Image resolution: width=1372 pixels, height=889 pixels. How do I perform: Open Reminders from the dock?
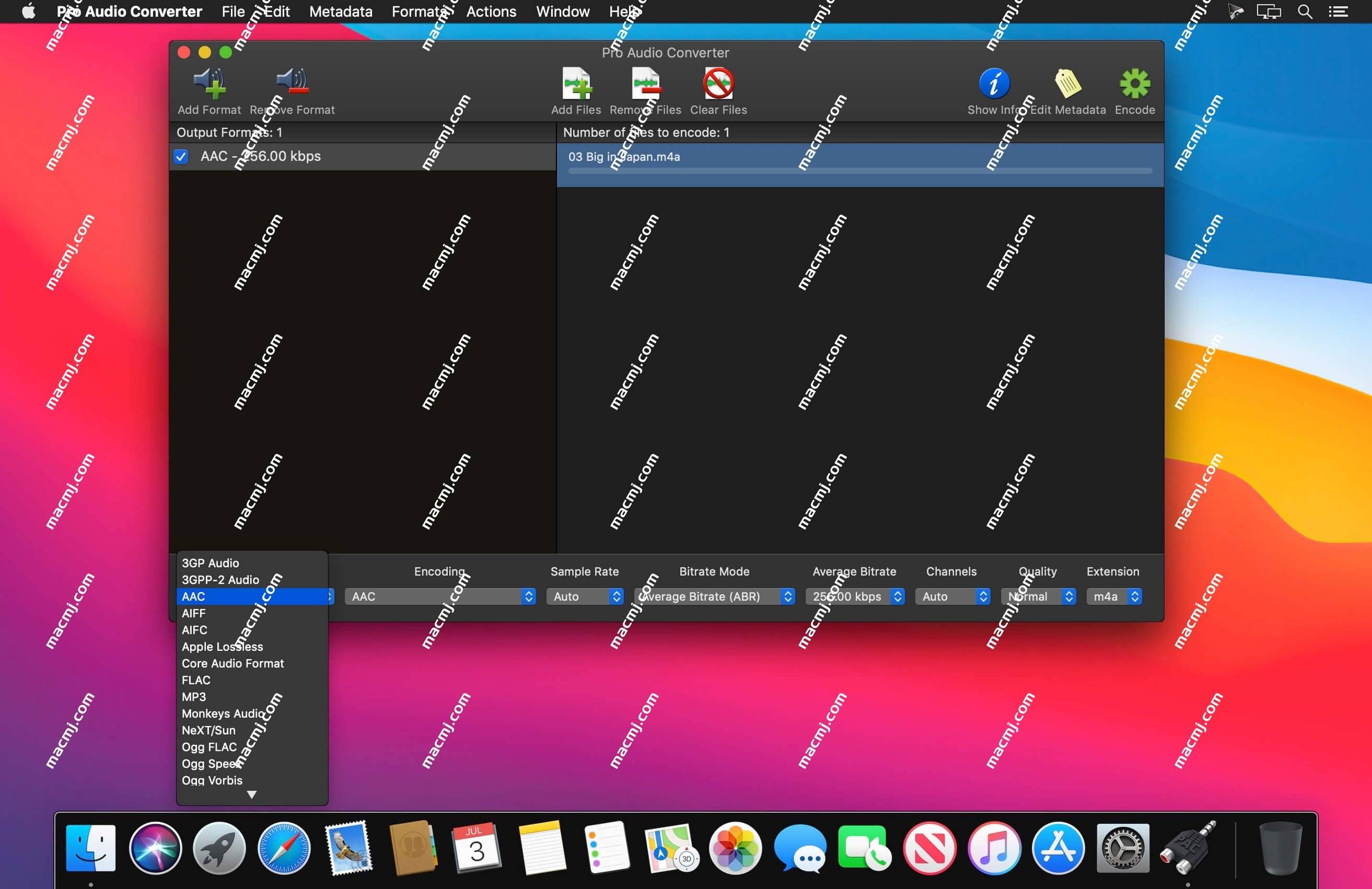tap(607, 848)
